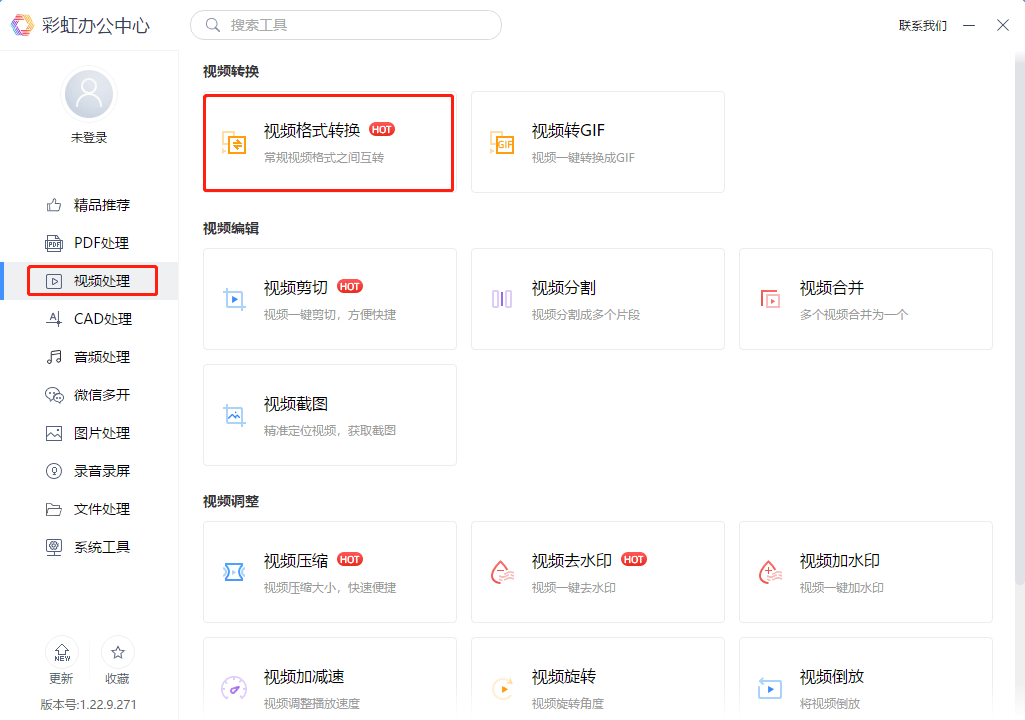The image size is (1025, 720).
Task: Launch 视频截图 tool title
Action: [x=295, y=404]
